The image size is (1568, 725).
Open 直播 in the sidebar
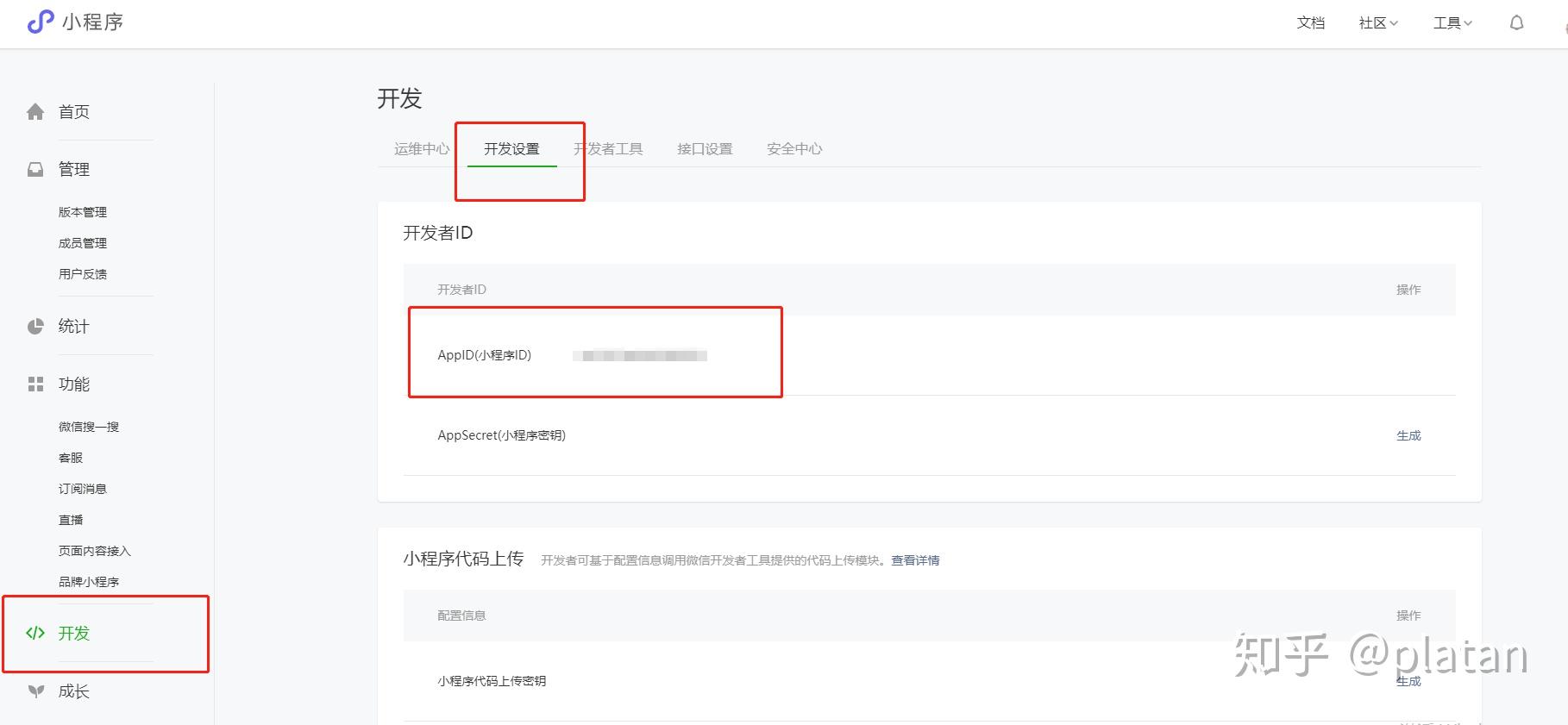71,520
